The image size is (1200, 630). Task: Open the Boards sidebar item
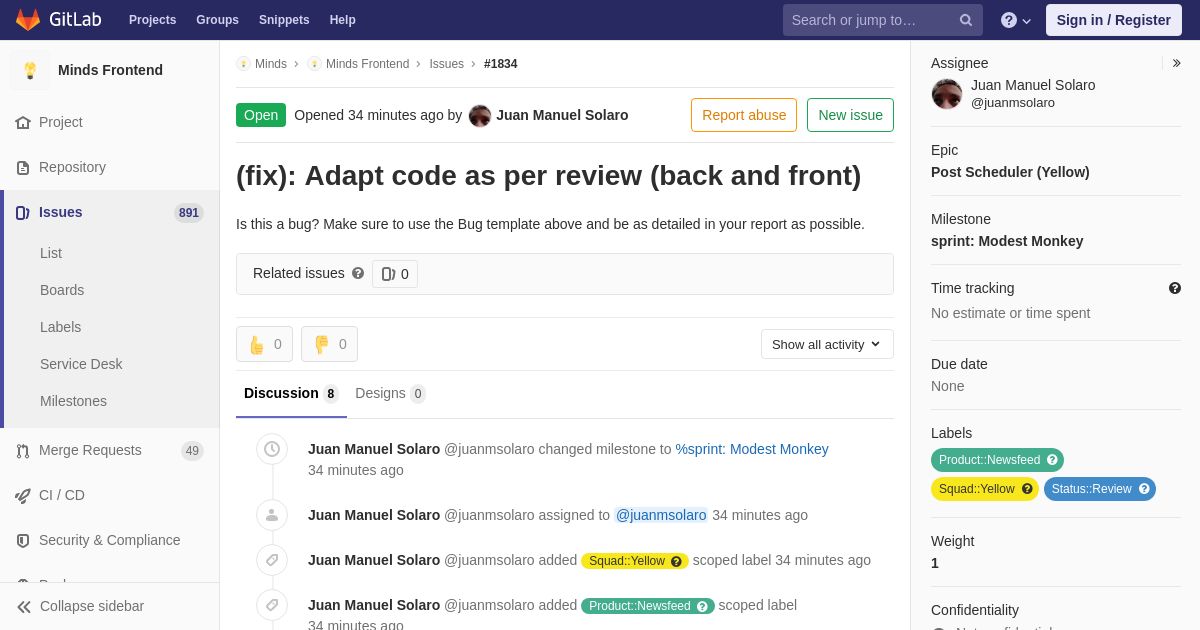[x=62, y=290]
